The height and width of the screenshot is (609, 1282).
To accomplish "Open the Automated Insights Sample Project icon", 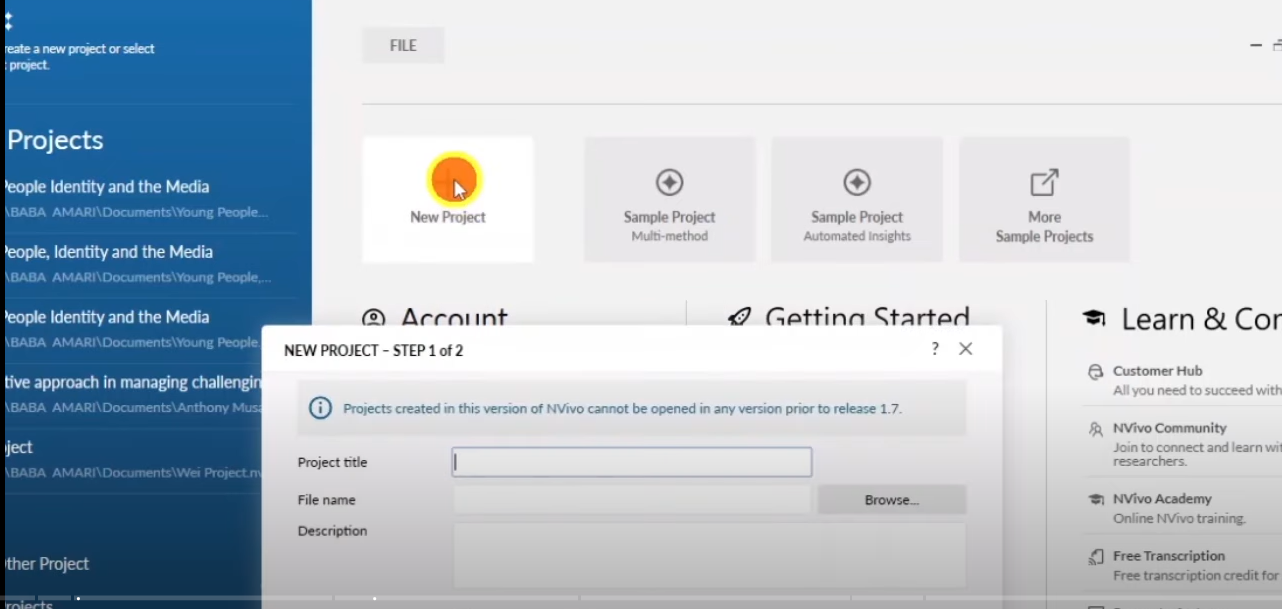I will (857, 182).
